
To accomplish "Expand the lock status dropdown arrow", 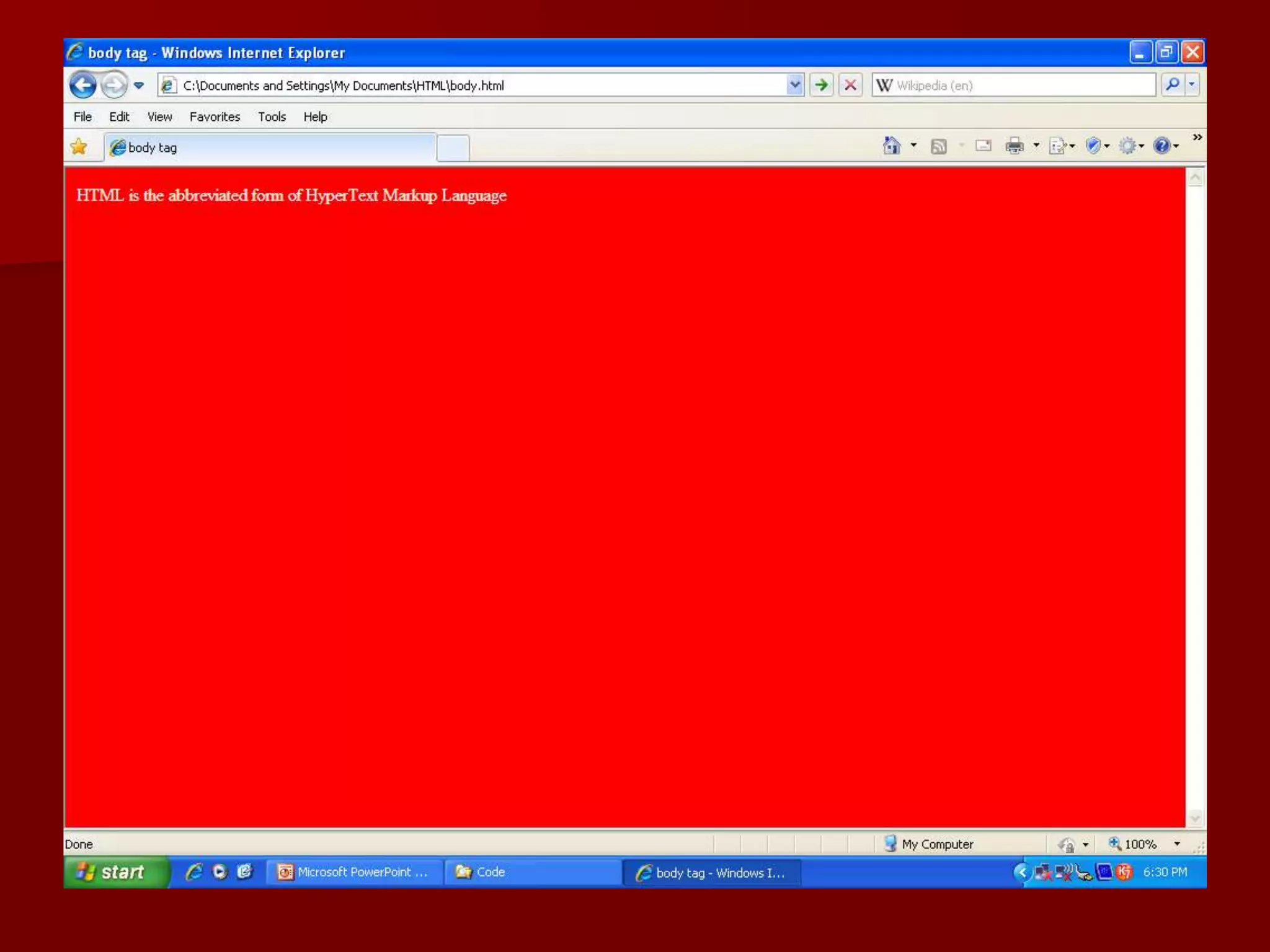I will (1085, 845).
